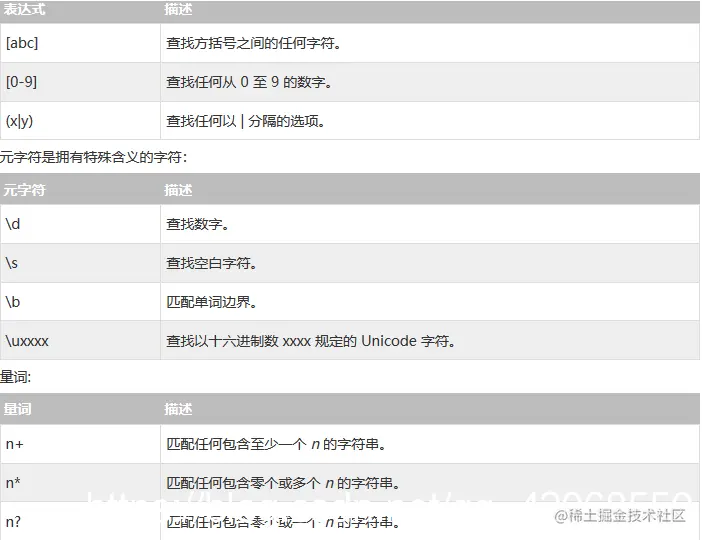702x540 pixels.
Task: Select description '查找空白字符。'
Action: pyautogui.click(x=211, y=263)
